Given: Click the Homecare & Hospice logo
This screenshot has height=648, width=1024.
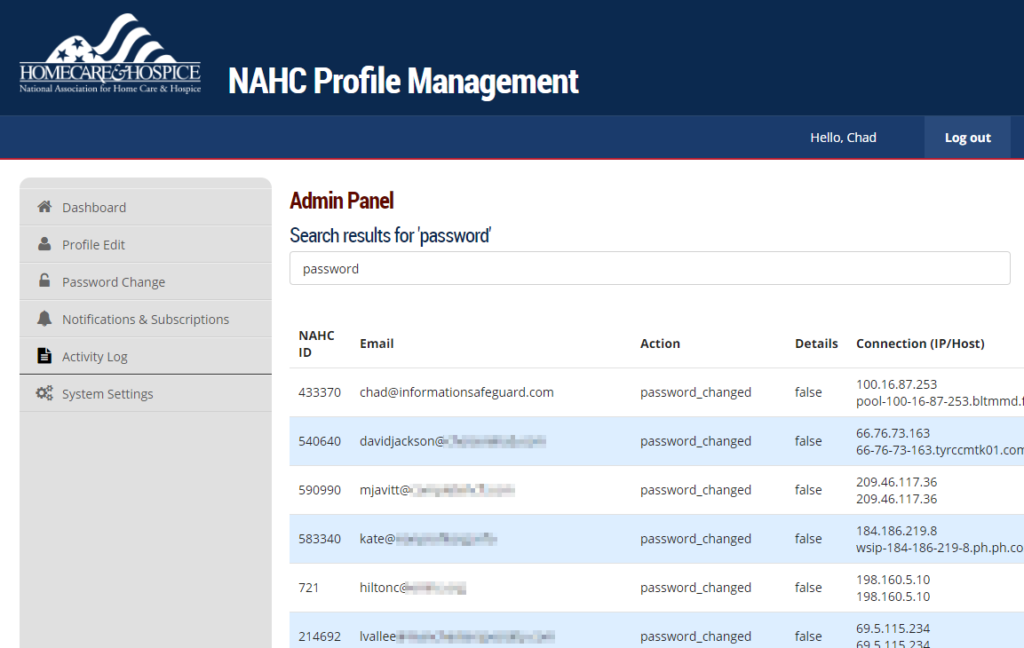Looking at the screenshot, I should [x=110, y=55].
